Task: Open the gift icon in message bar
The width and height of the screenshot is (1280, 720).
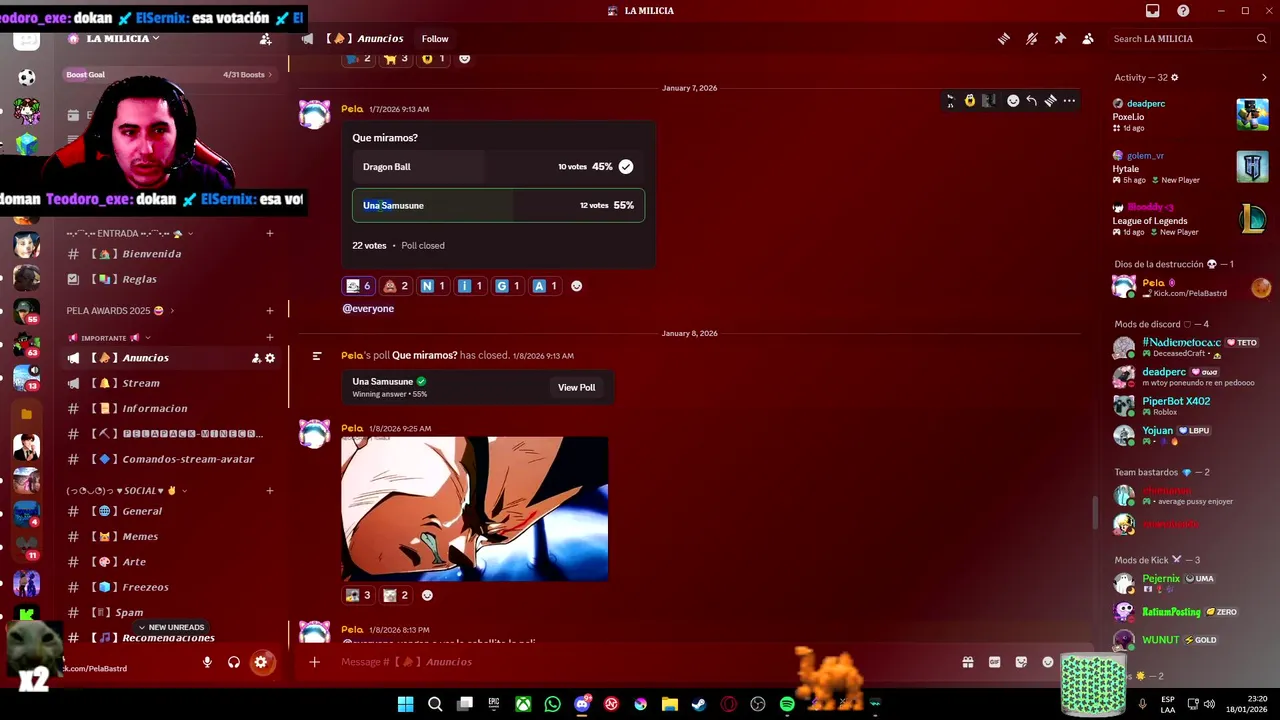Action: click(x=968, y=662)
